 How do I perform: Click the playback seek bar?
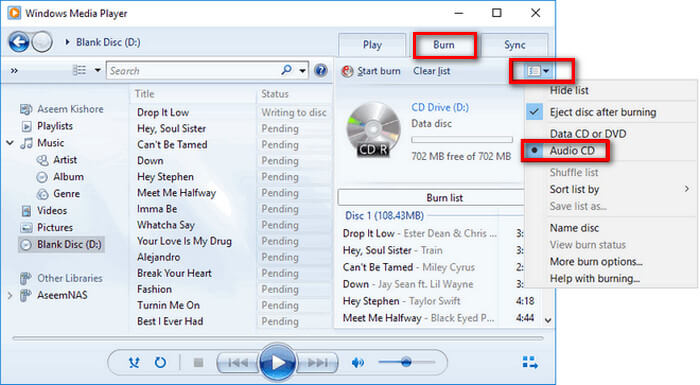[277, 338]
